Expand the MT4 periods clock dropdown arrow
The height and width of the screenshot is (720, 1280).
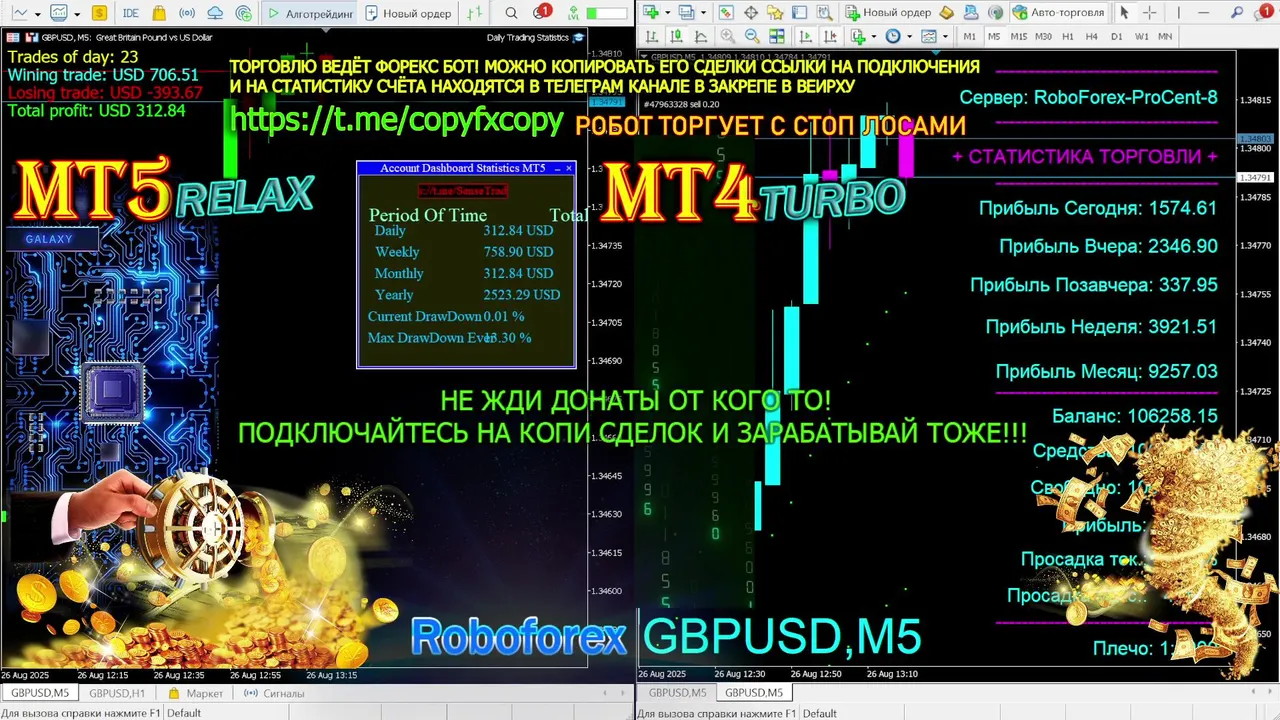(909, 36)
